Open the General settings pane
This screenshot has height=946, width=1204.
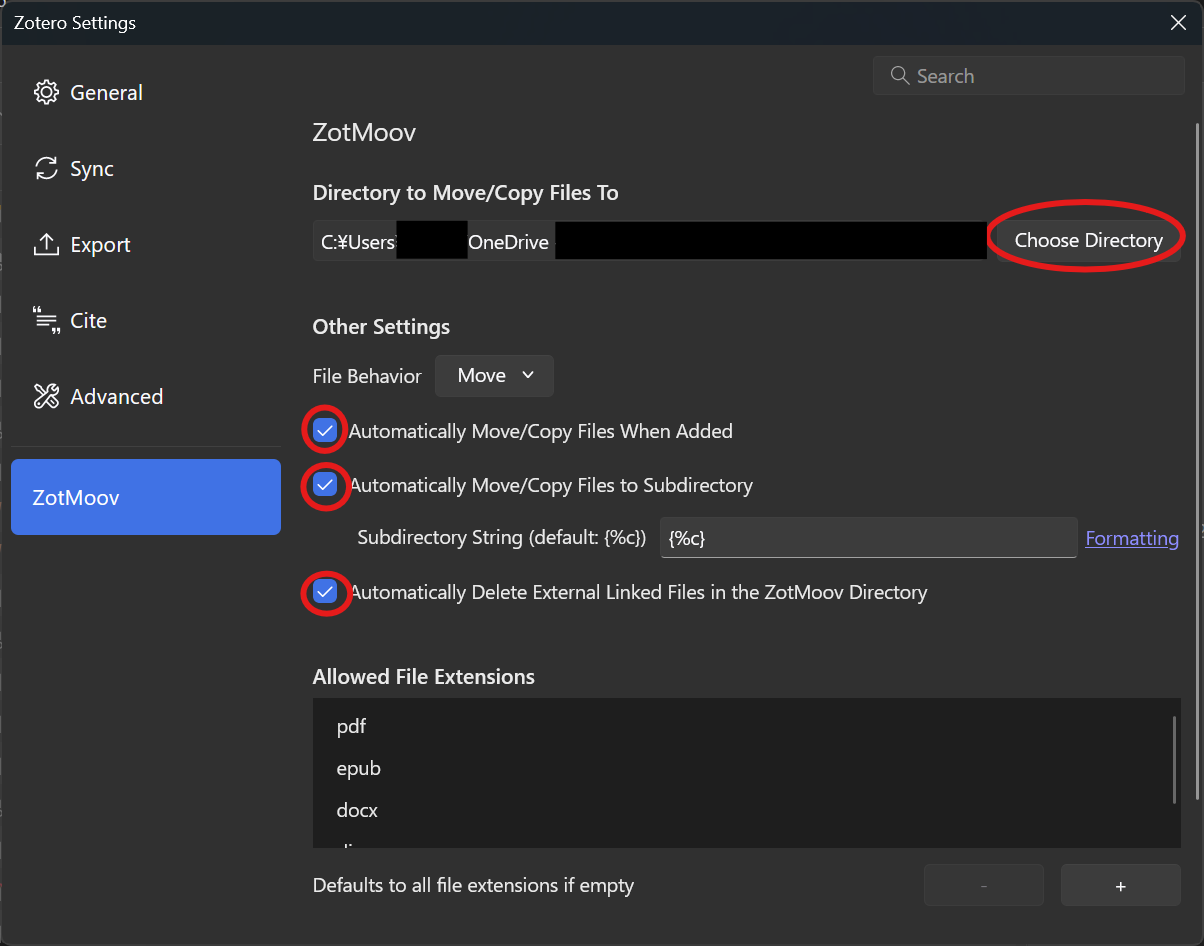coord(146,93)
